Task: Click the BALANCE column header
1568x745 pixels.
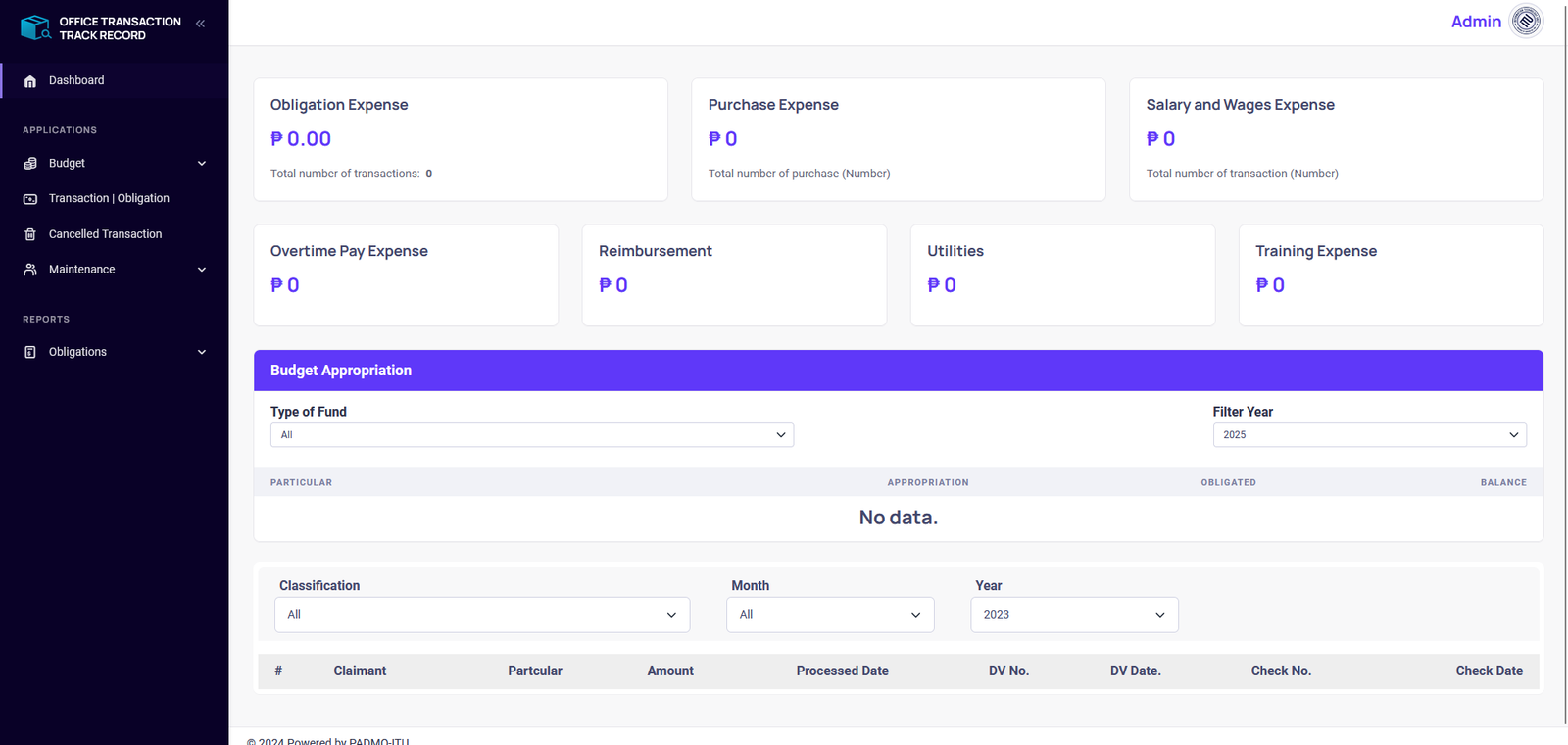Action: point(1503,482)
